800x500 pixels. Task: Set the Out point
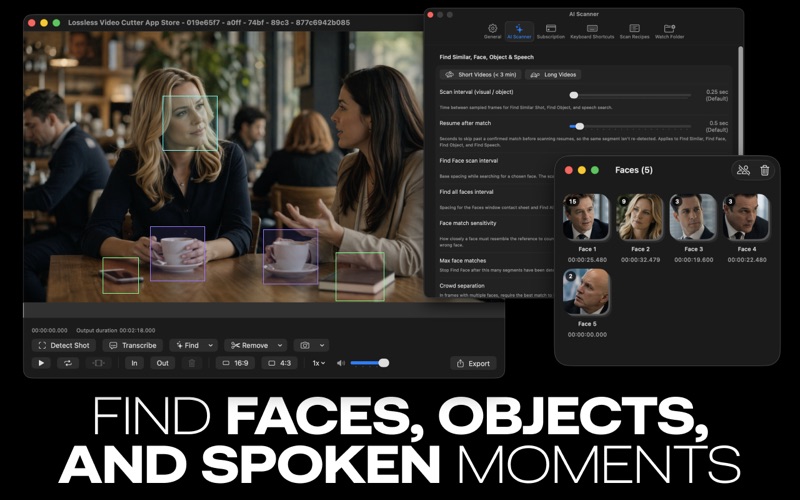pyautogui.click(x=162, y=363)
